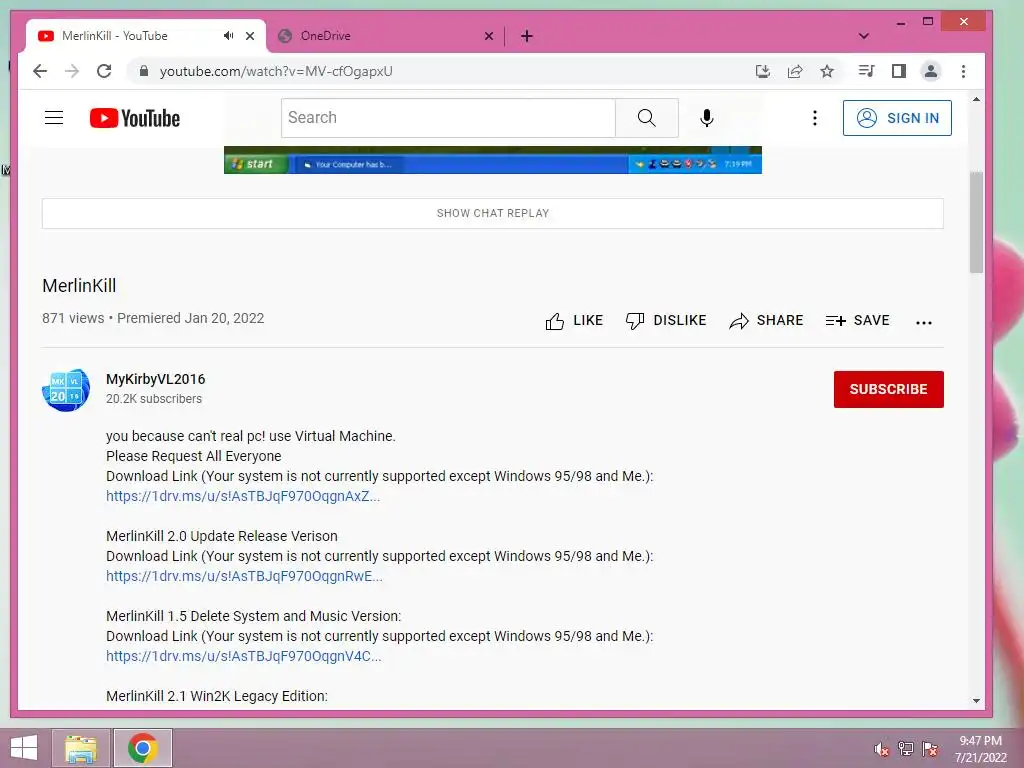1024x768 pixels.
Task: Open more actions ellipsis beside SAVE
Action: click(x=923, y=322)
